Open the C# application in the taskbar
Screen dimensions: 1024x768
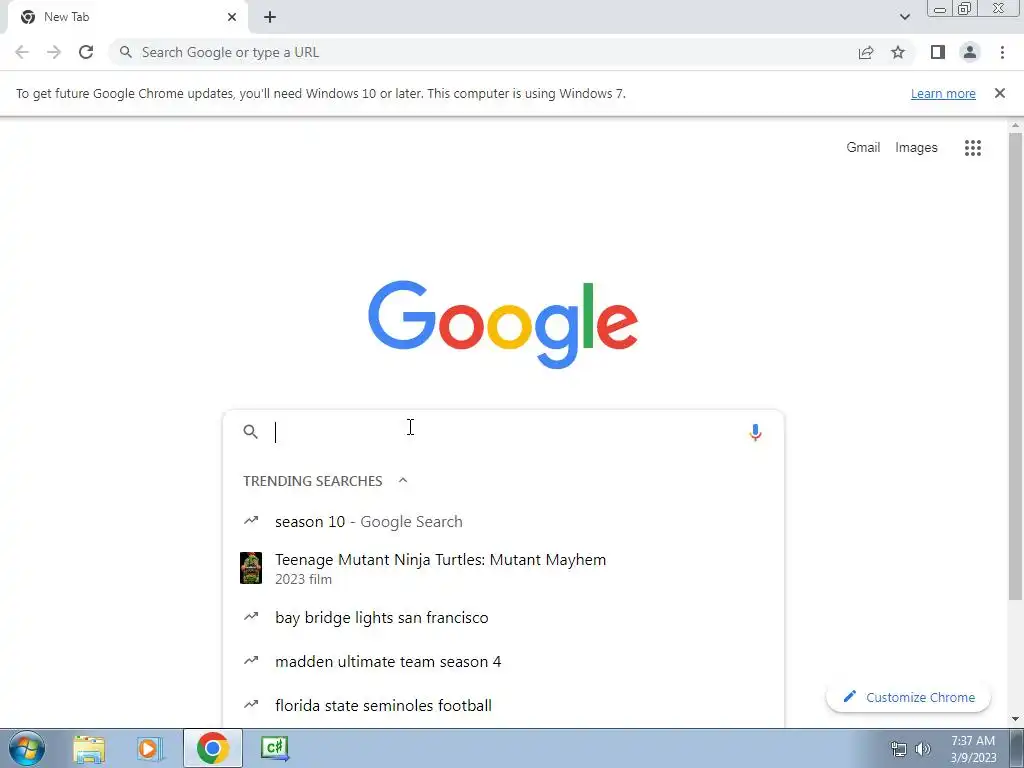click(275, 748)
